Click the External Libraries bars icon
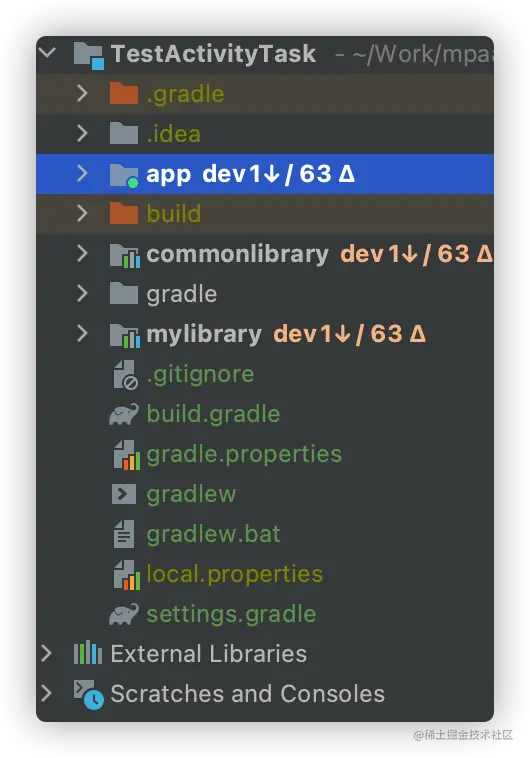 tap(88, 653)
